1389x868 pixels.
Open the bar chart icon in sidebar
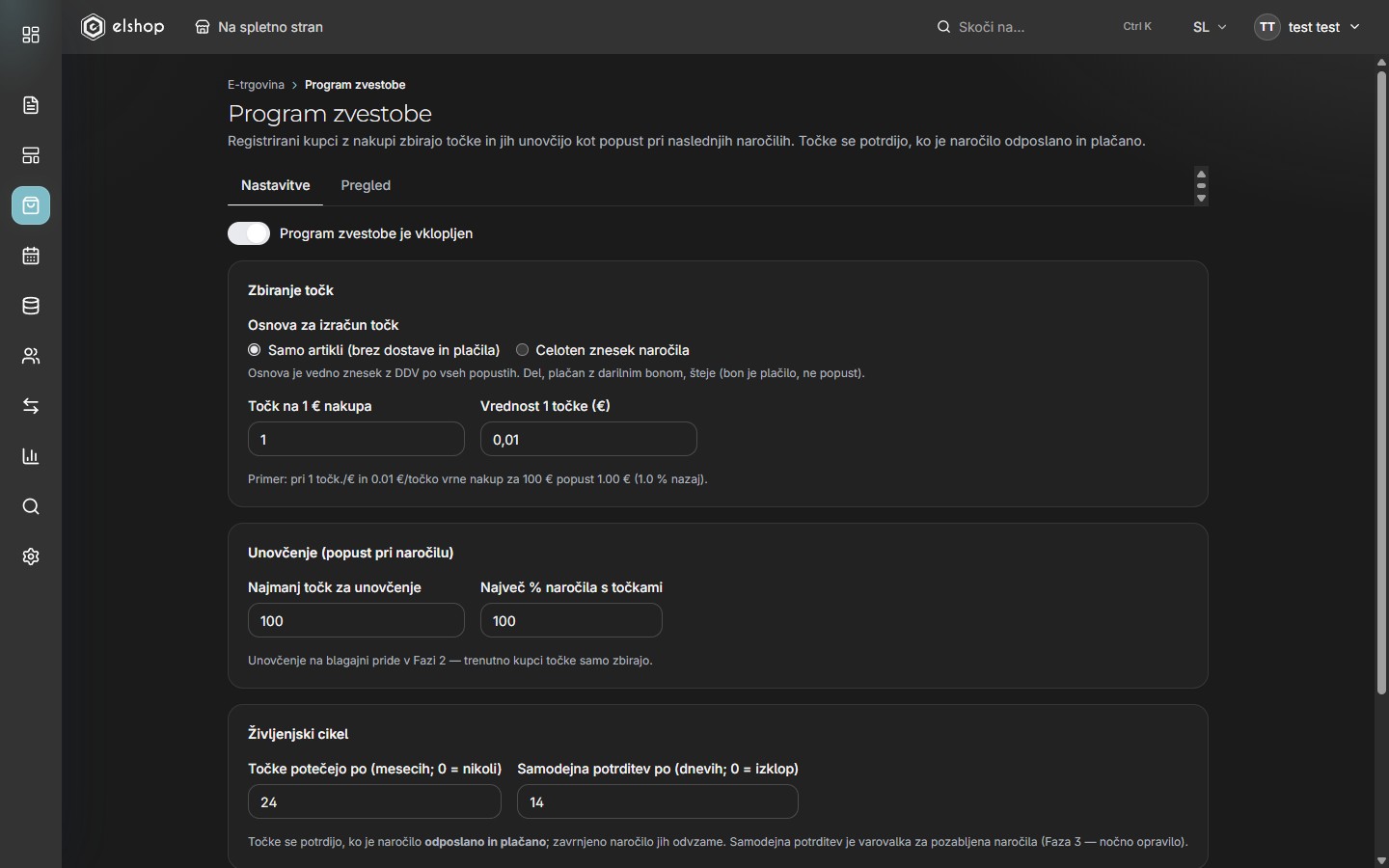click(x=31, y=456)
